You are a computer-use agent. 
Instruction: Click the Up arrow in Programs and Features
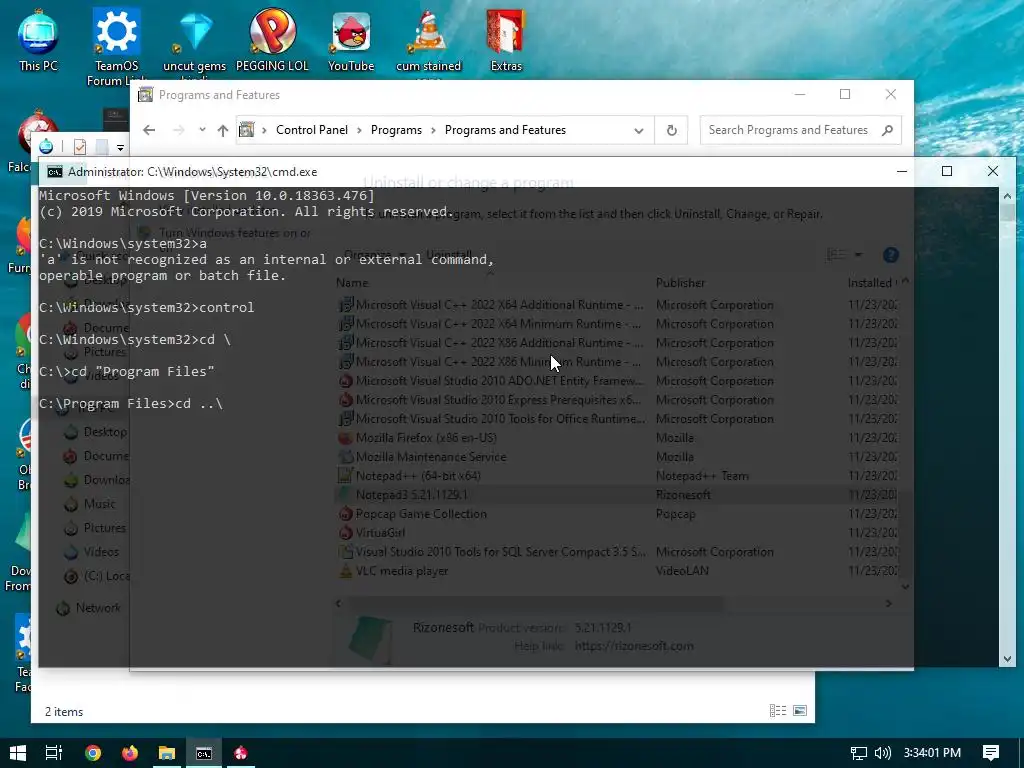click(223, 130)
